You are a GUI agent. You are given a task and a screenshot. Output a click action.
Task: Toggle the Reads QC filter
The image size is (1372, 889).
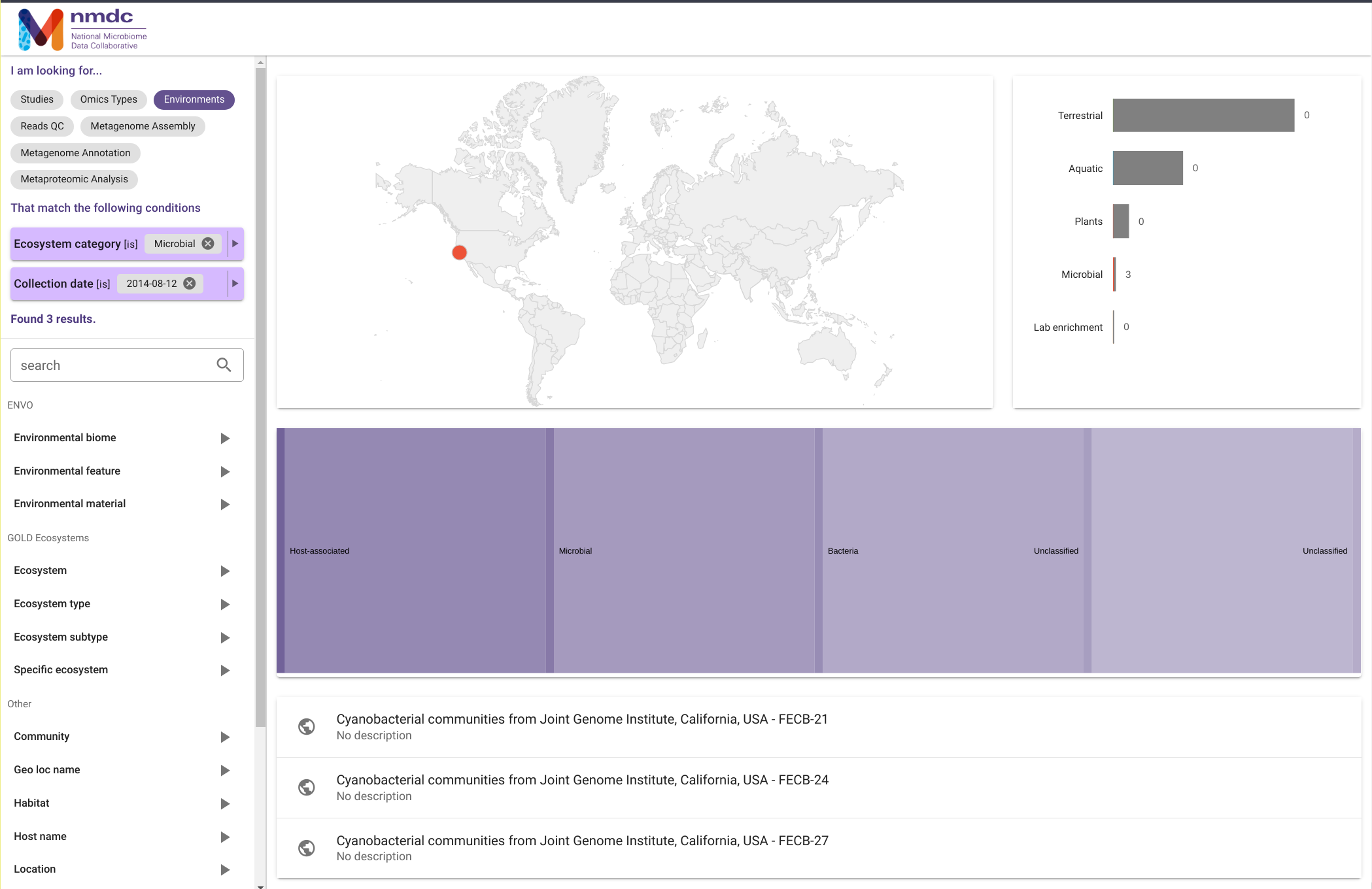pos(42,126)
